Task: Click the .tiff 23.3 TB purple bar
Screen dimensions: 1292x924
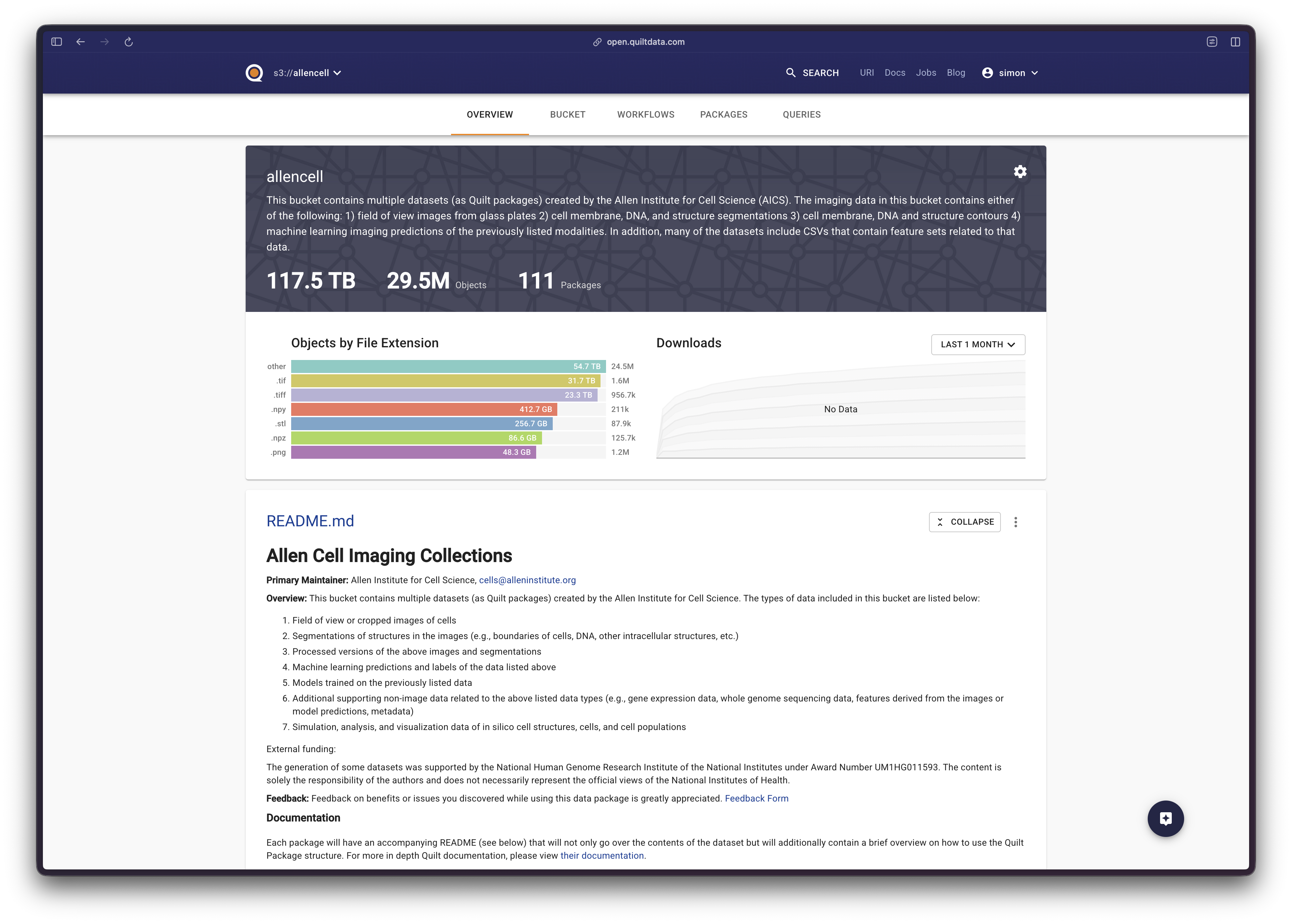Action: 444,395
